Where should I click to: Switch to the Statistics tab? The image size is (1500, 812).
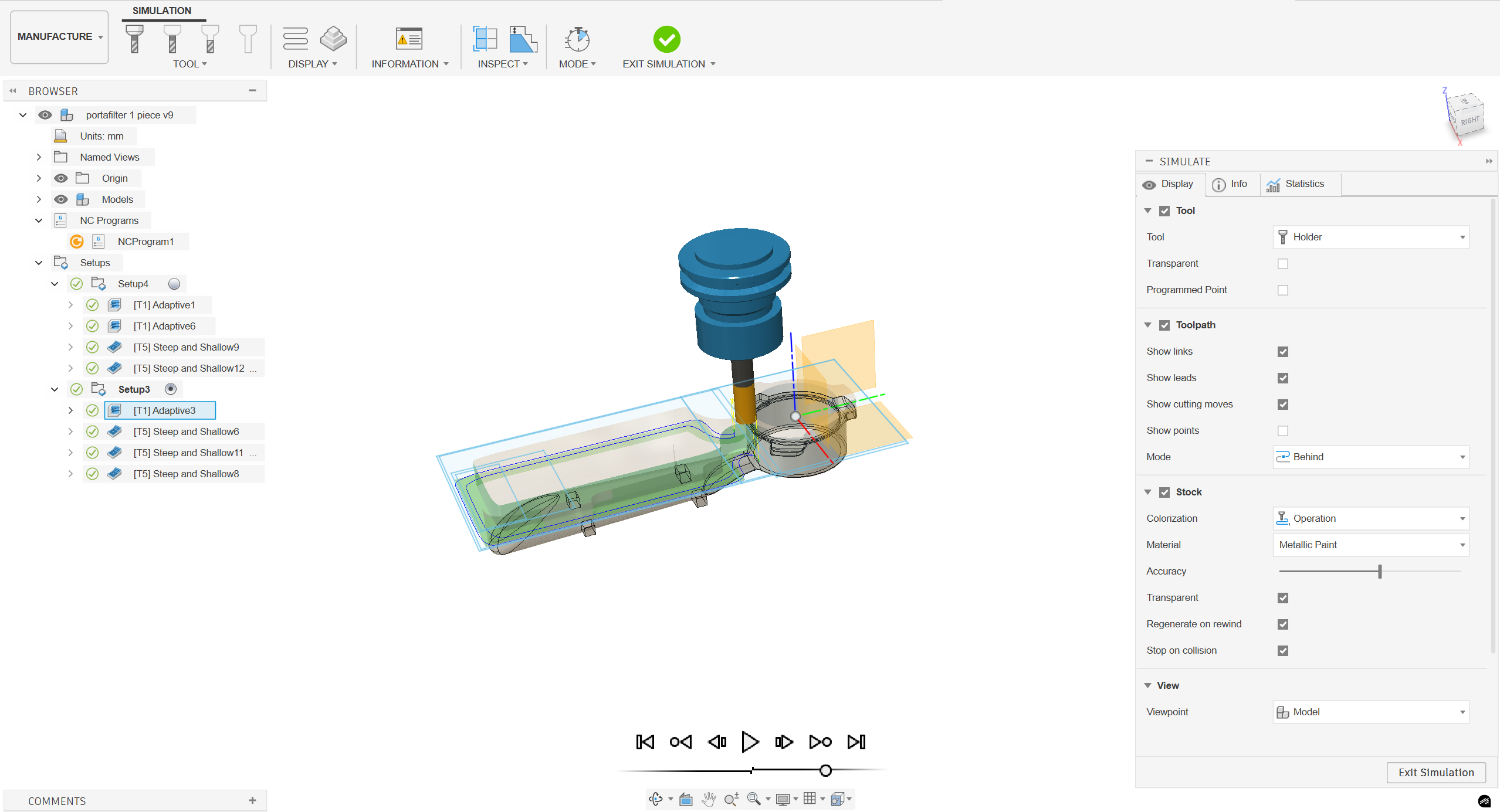pyautogui.click(x=1298, y=184)
